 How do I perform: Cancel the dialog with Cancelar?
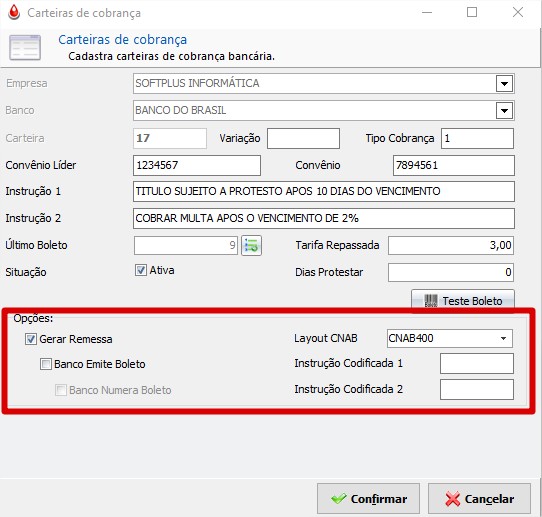[479, 499]
